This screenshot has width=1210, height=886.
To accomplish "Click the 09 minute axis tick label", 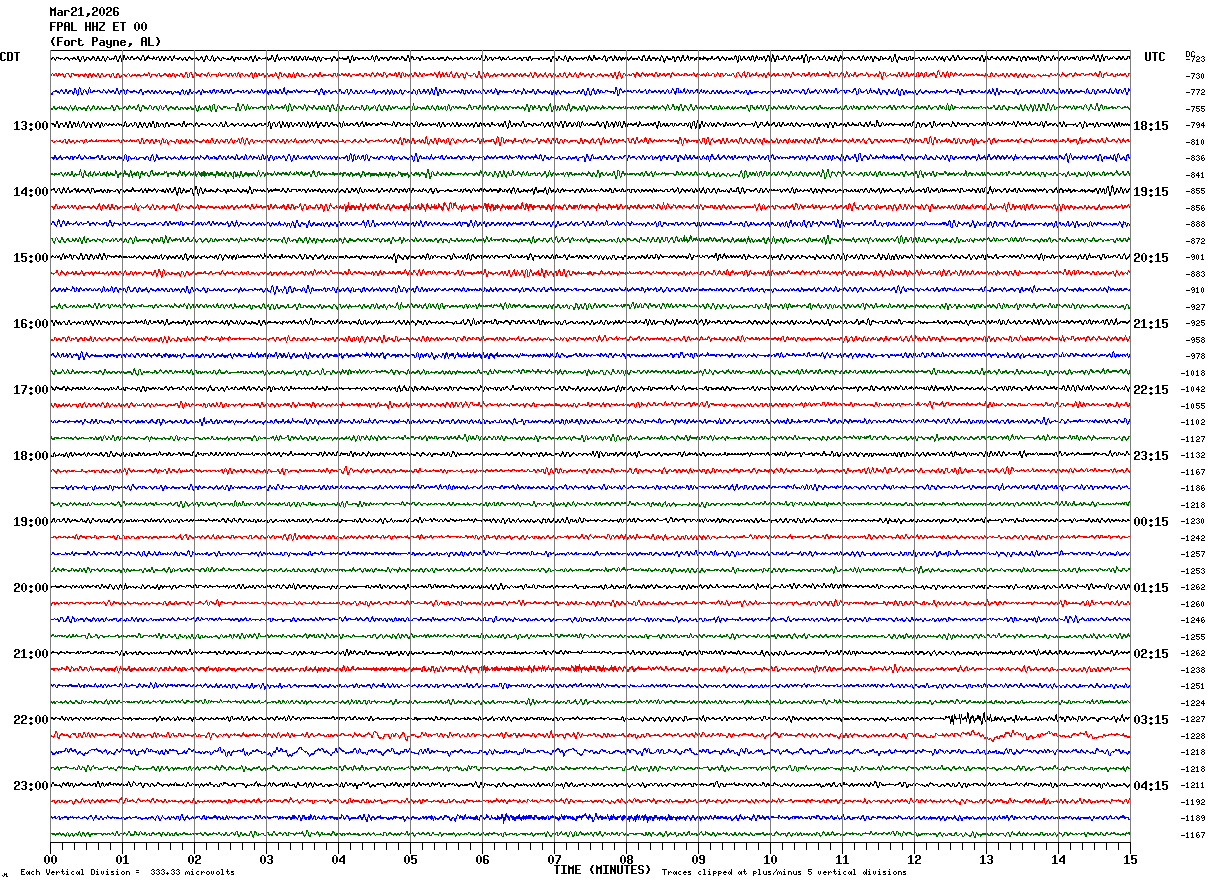I will 698,860.
